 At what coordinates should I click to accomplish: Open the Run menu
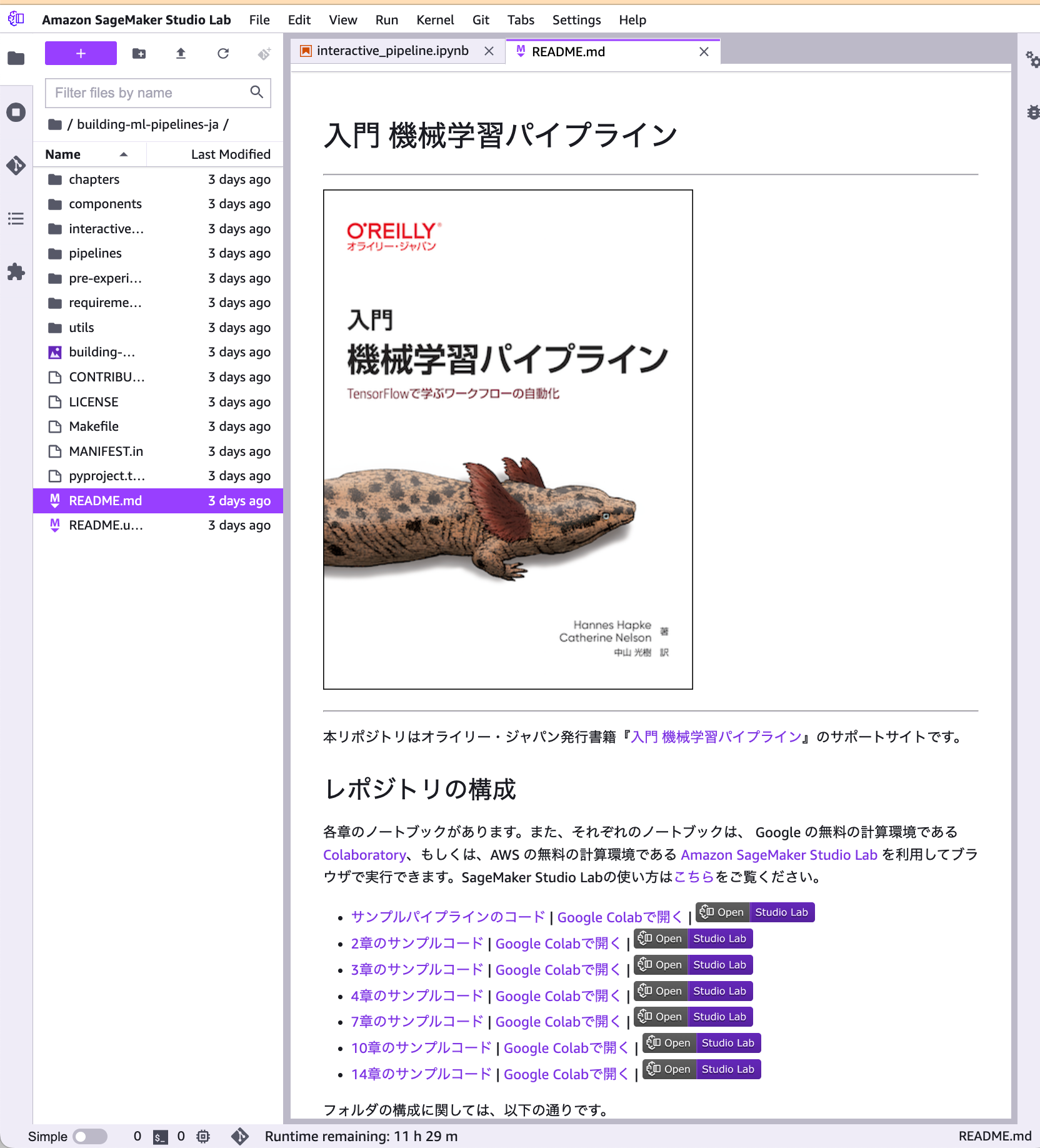(387, 20)
